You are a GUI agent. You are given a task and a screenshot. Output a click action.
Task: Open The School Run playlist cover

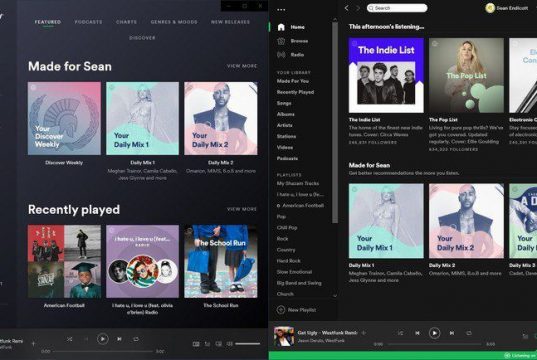click(221, 261)
